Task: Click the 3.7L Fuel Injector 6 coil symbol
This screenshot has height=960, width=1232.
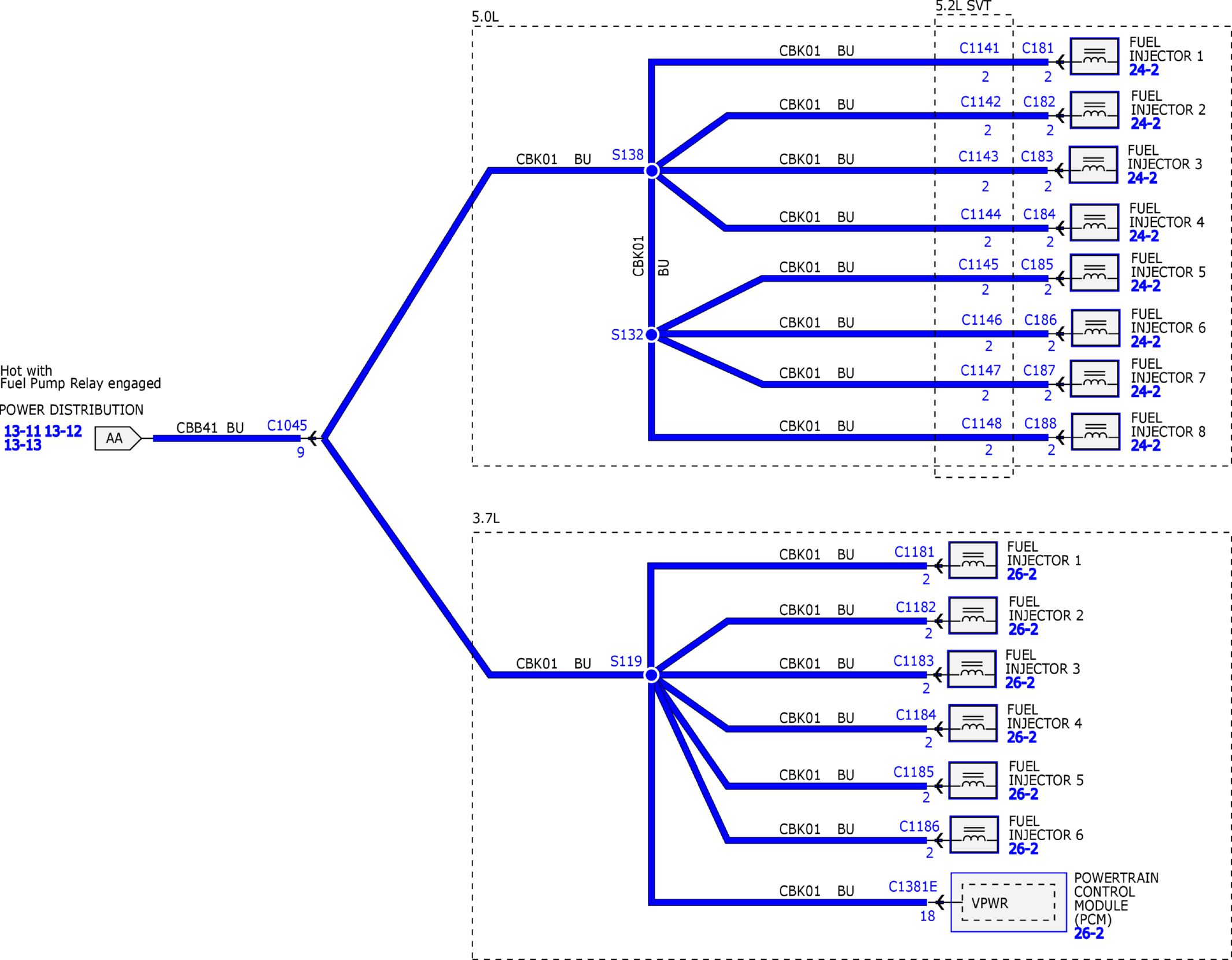Action: click(974, 834)
